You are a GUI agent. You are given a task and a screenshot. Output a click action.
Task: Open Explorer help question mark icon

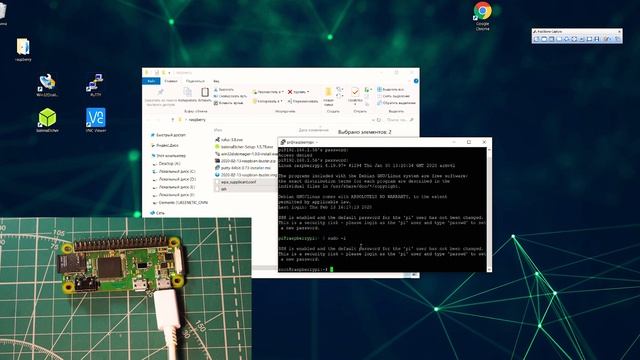416,81
